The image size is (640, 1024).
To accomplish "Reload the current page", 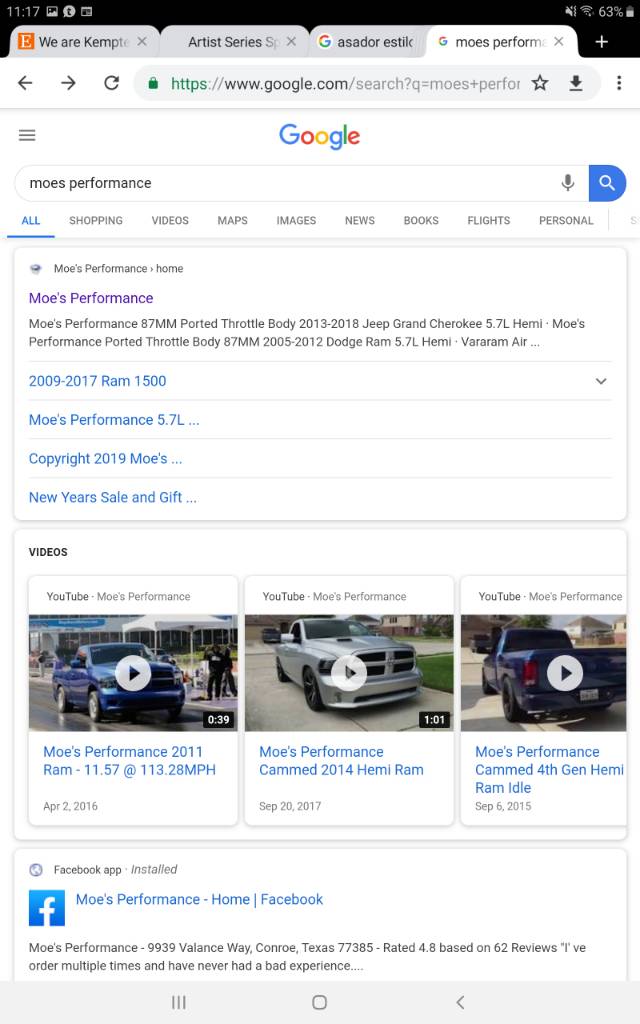I will pyautogui.click(x=112, y=83).
